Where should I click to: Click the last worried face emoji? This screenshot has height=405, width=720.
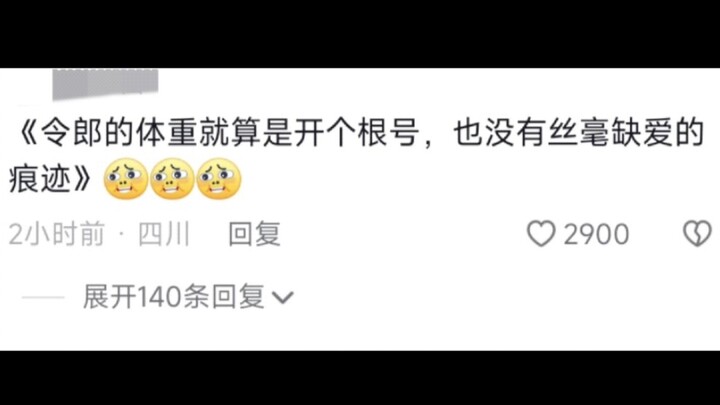(x=219, y=179)
